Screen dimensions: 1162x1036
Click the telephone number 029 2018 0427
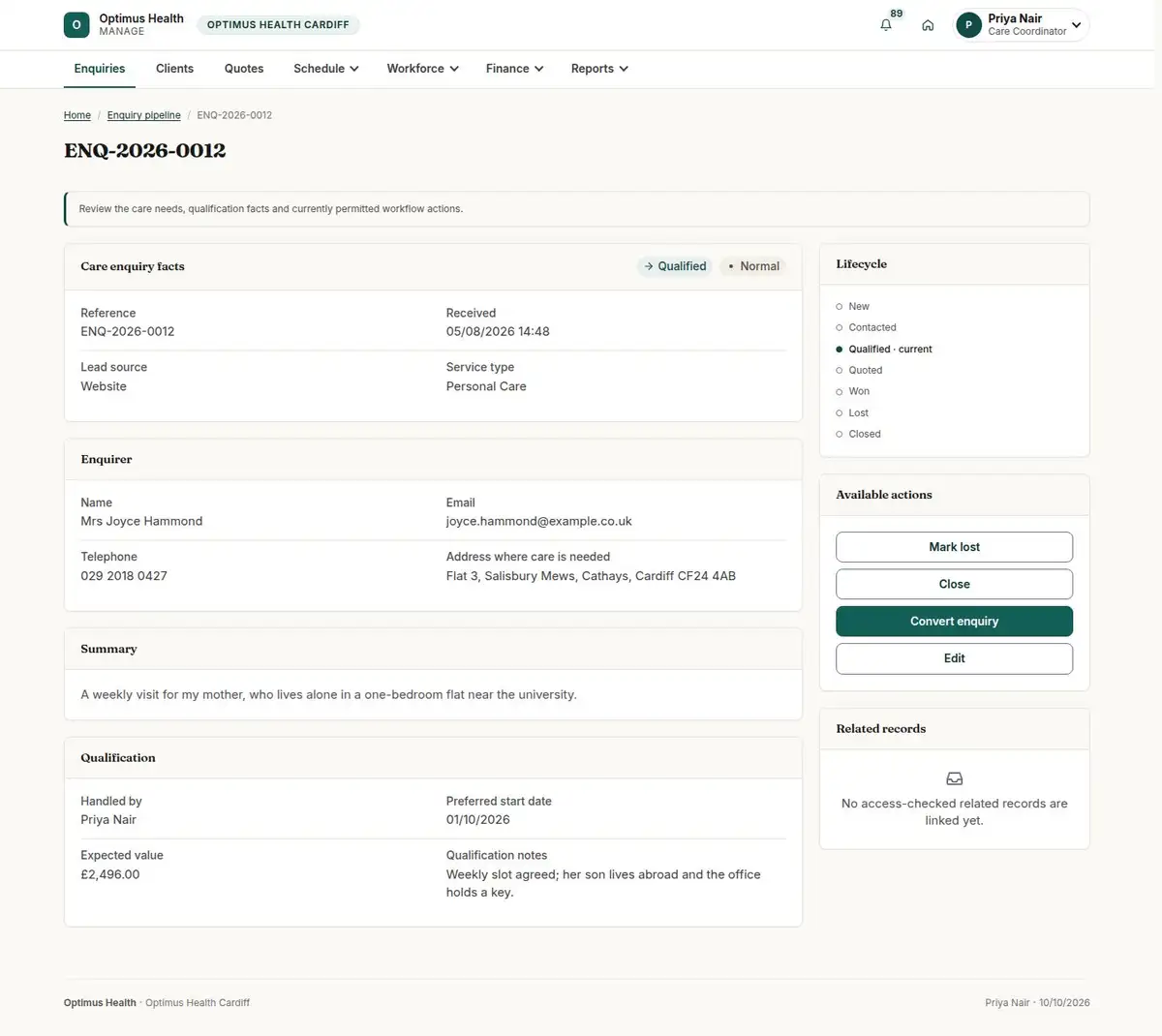(124, 576)
